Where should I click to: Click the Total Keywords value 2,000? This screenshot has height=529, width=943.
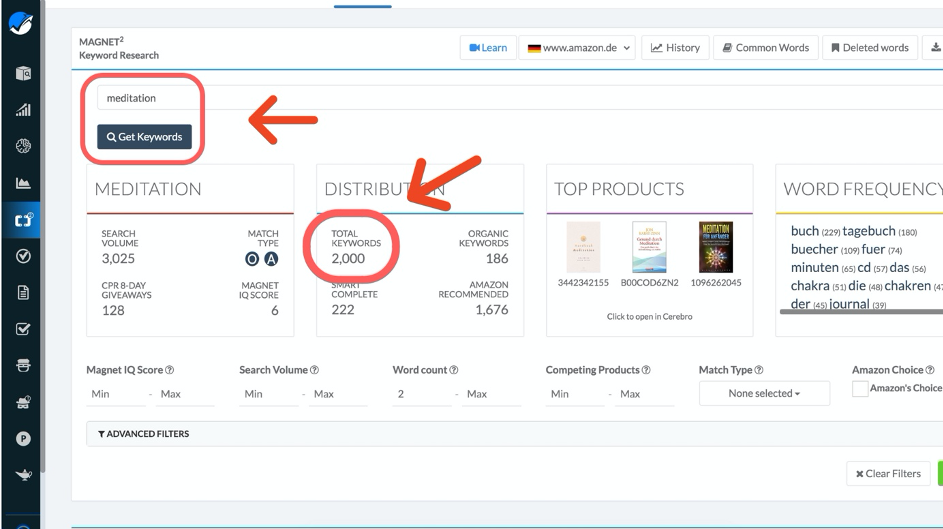(348, 259)
